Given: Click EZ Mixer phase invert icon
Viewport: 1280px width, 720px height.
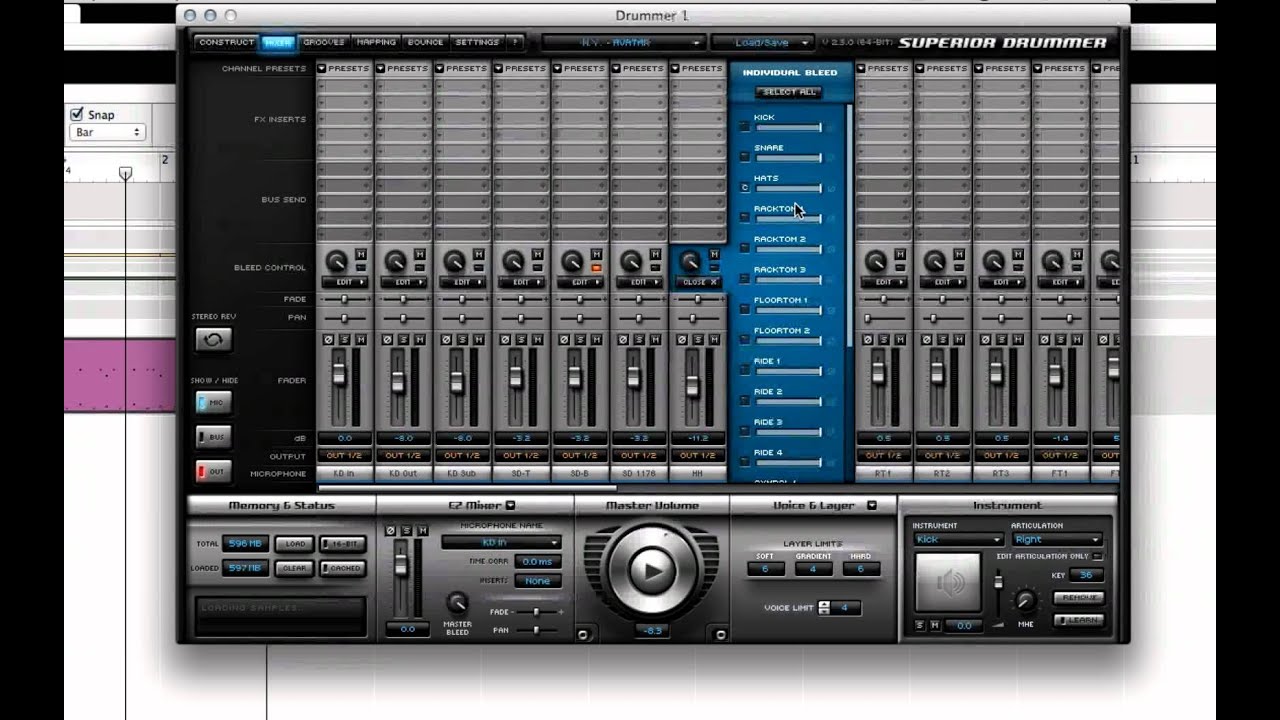Looking at the screenshot, I should 391,530.
